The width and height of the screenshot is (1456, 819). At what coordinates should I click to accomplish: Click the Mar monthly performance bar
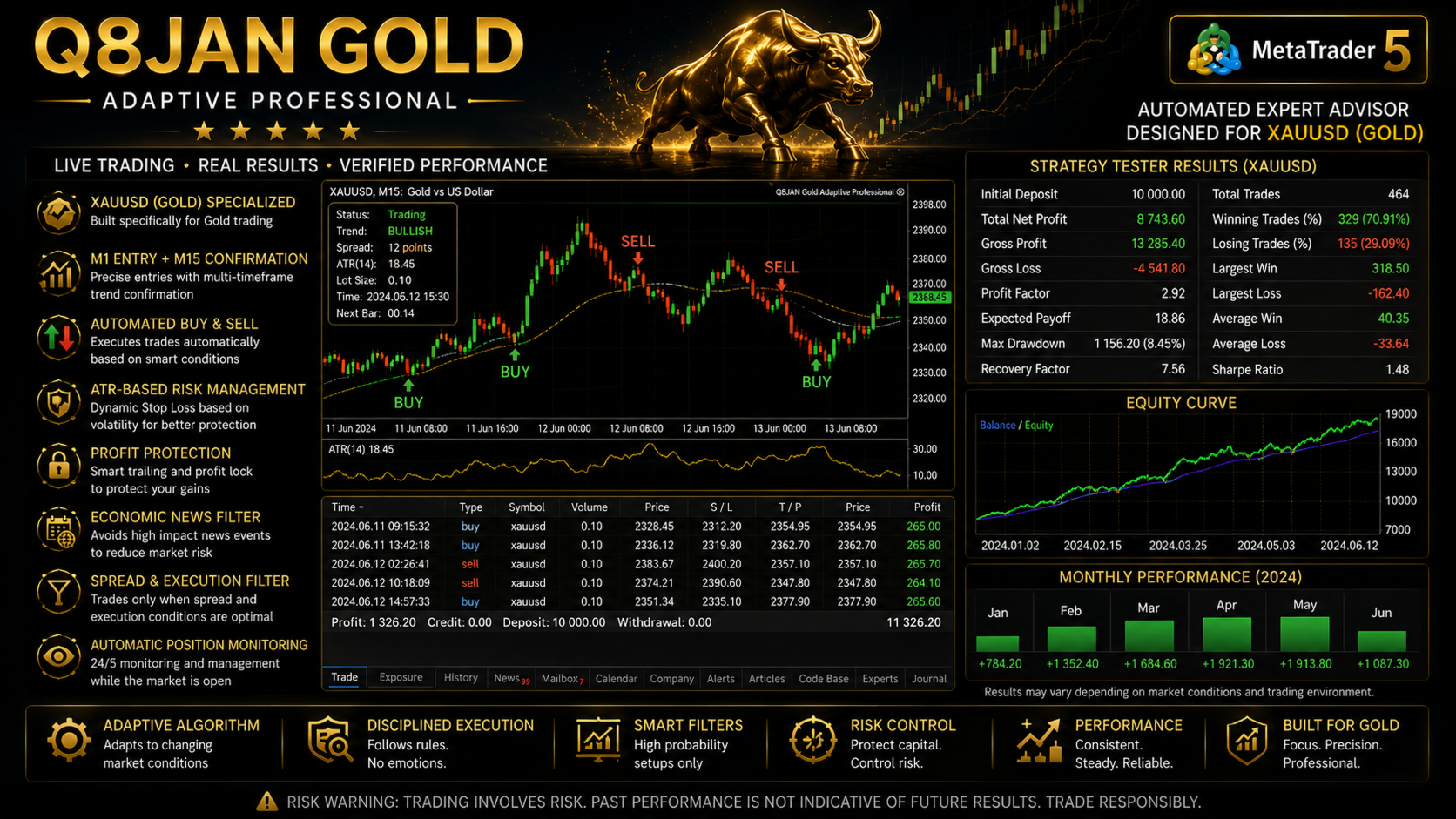1149,635
